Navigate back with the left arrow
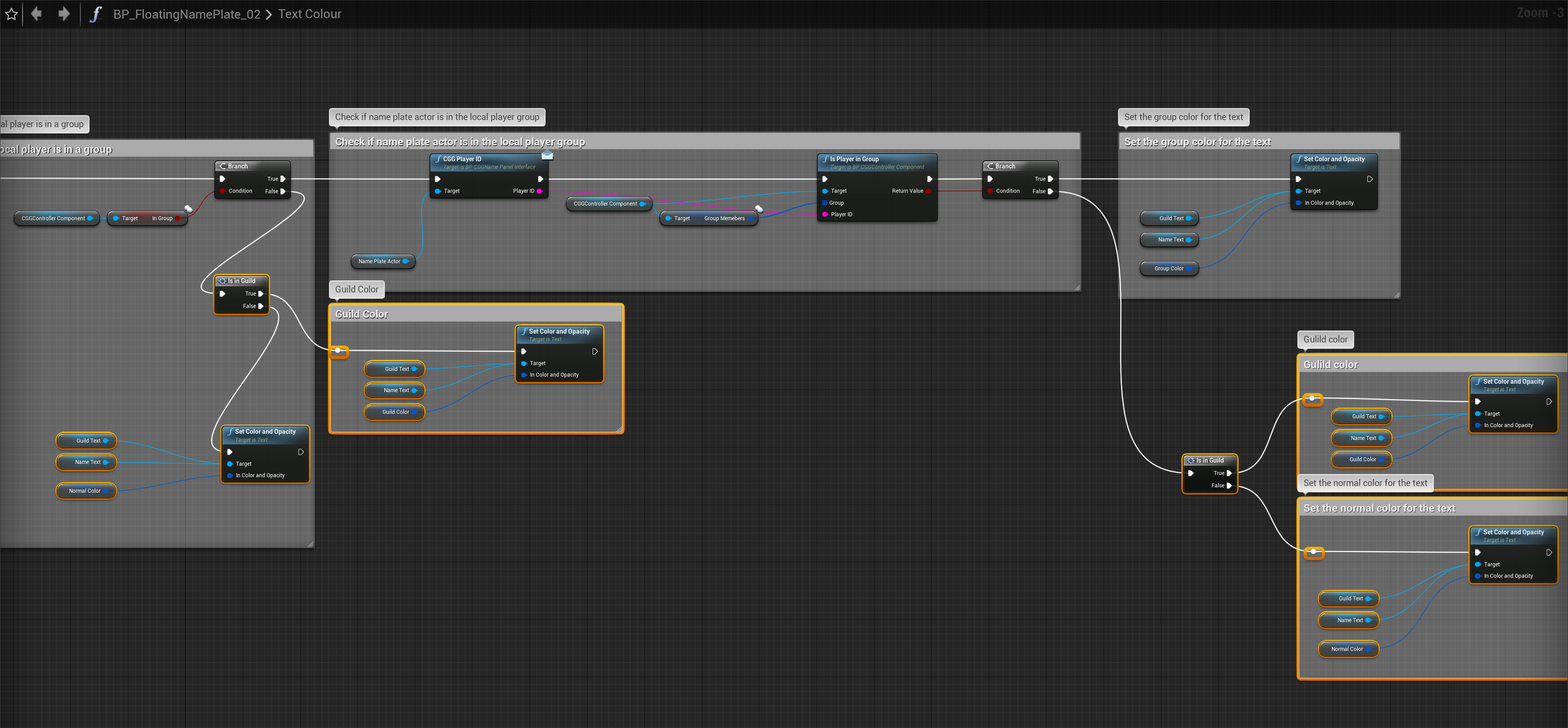This screenshot has height=728, width=1568. pyautogui.click(x=36, y=13)
